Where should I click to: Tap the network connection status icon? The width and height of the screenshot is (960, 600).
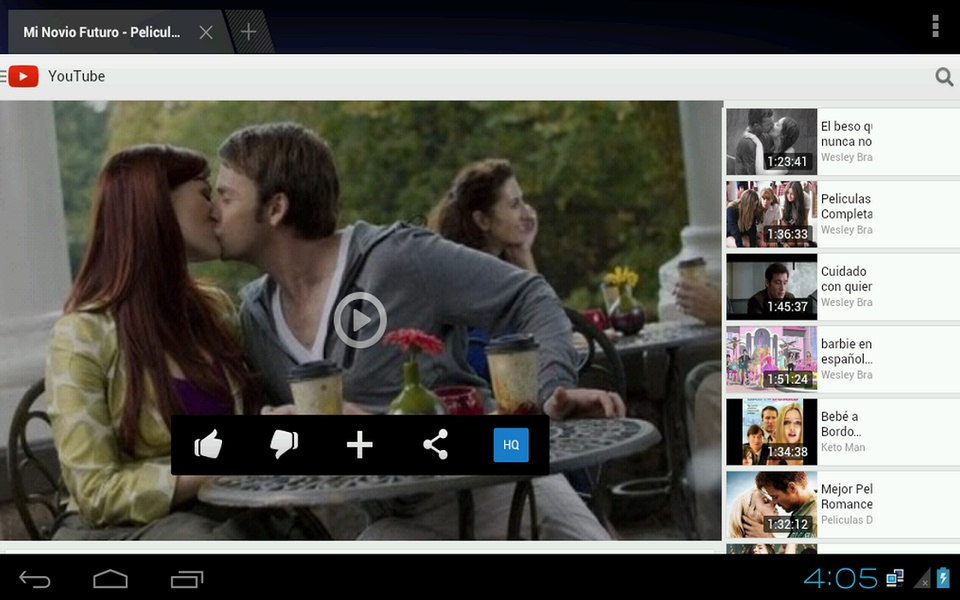click(894, 577)
